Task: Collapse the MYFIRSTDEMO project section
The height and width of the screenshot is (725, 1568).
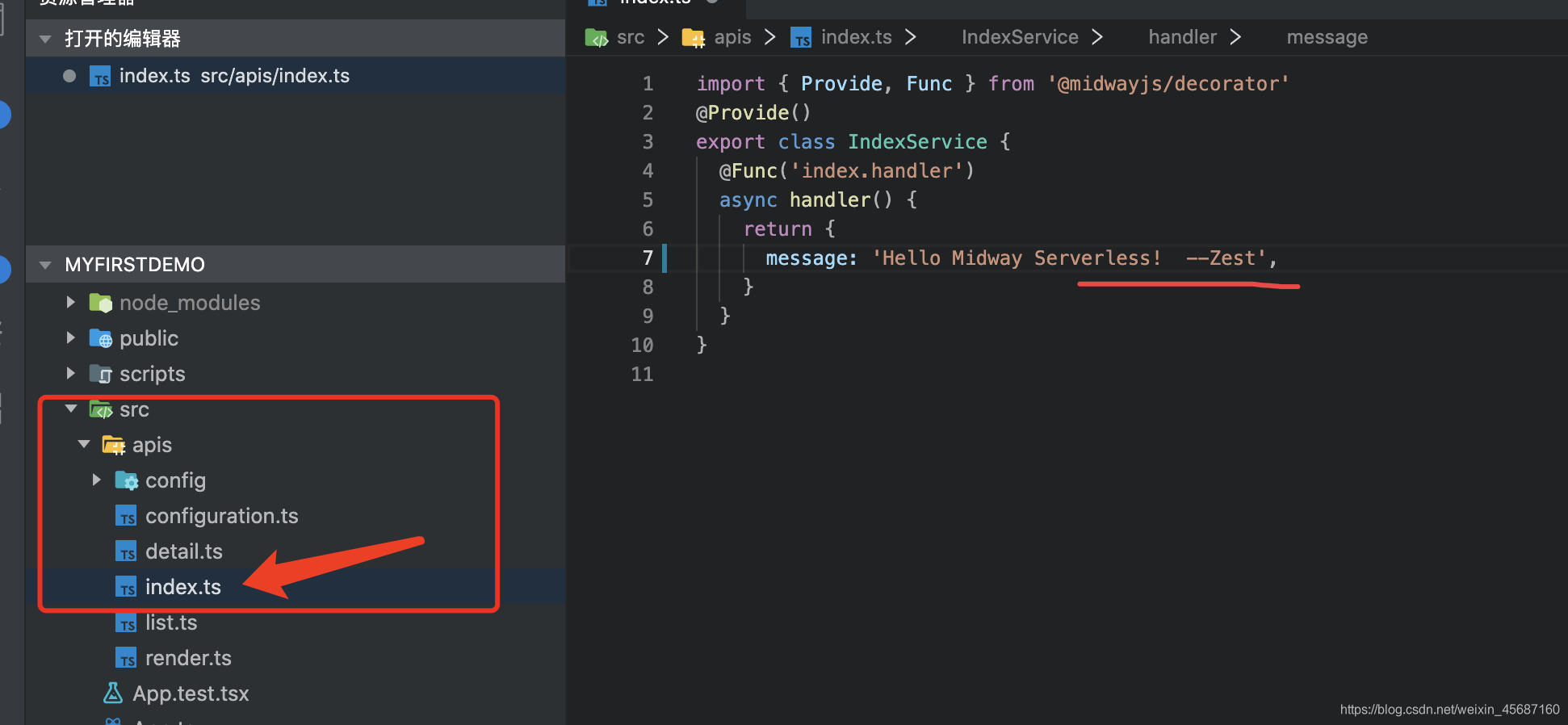Action: tap(45, 264)
